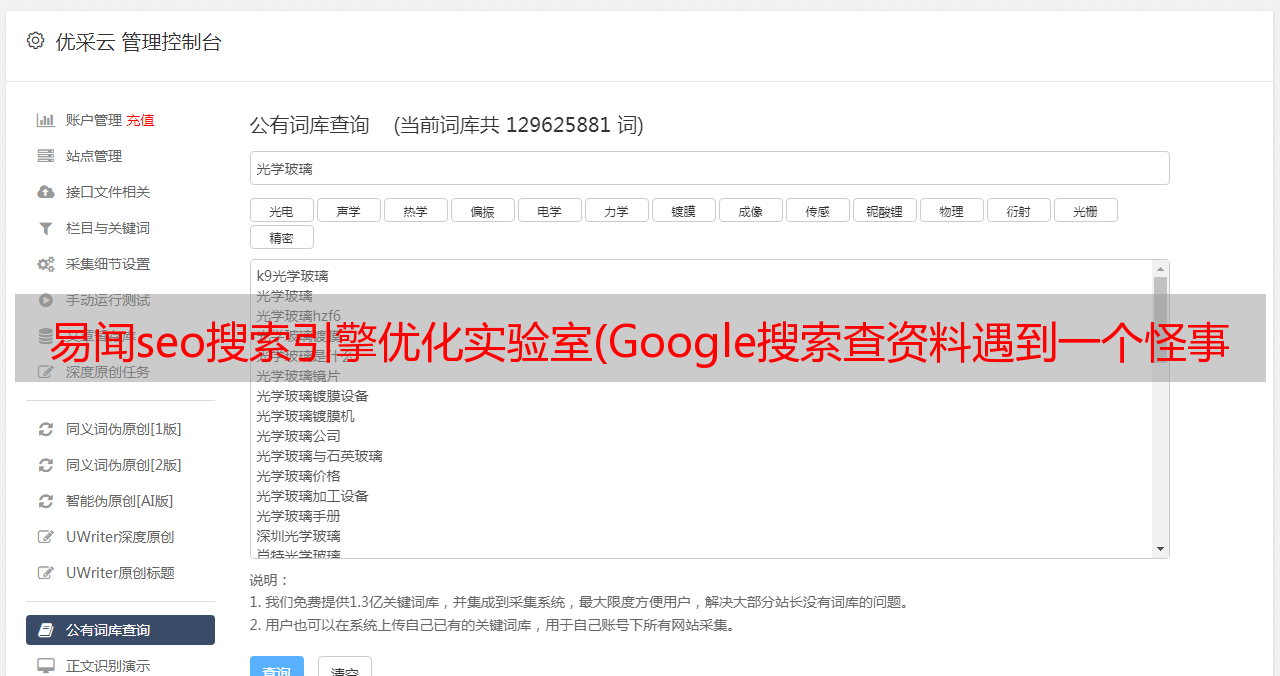Click the filter icon for 栏目与关键词
Viewport: 1280px width, 676px height.
46,228
